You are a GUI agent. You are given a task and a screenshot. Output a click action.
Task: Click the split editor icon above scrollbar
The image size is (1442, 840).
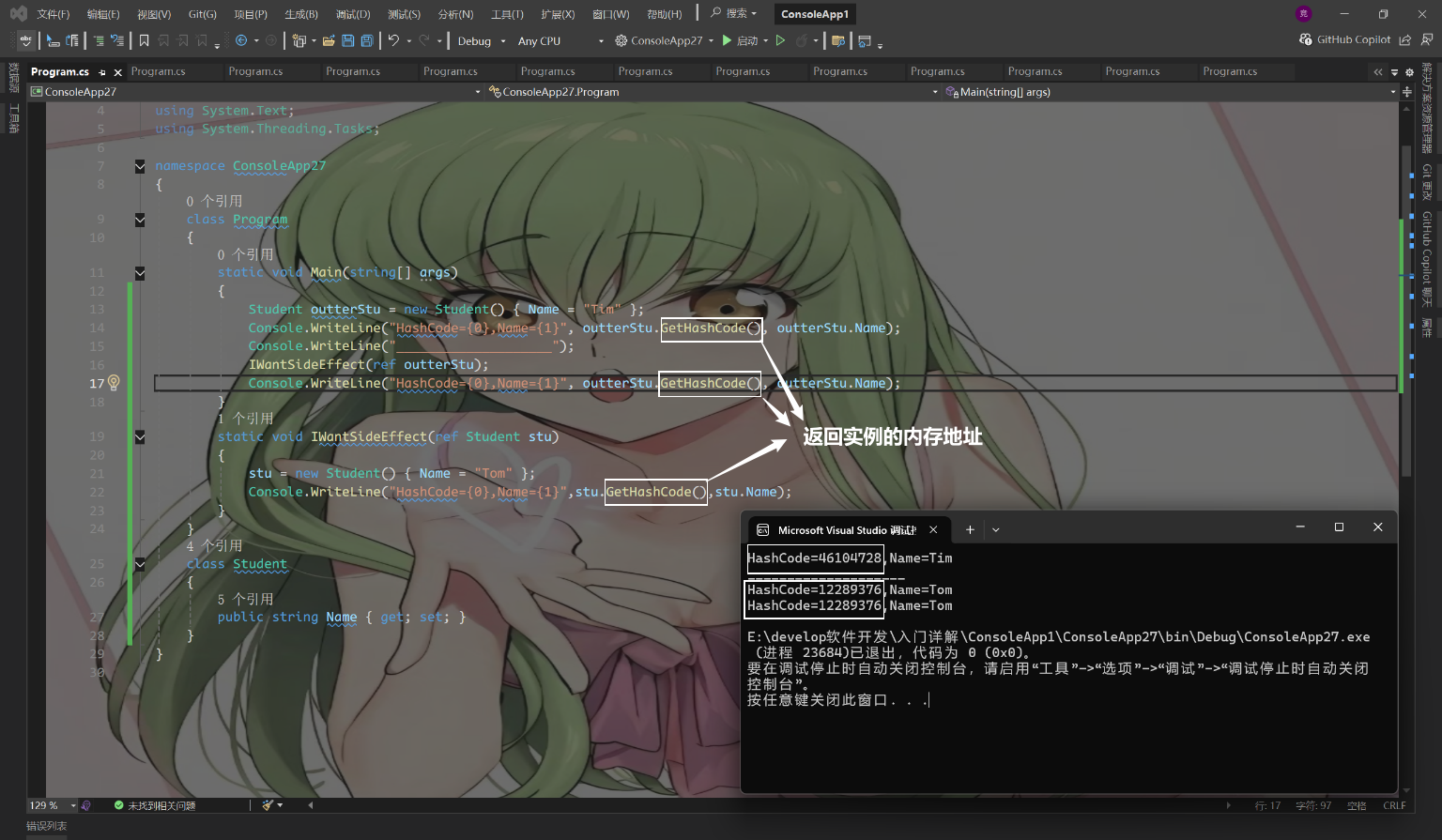tap(1407, 92)
